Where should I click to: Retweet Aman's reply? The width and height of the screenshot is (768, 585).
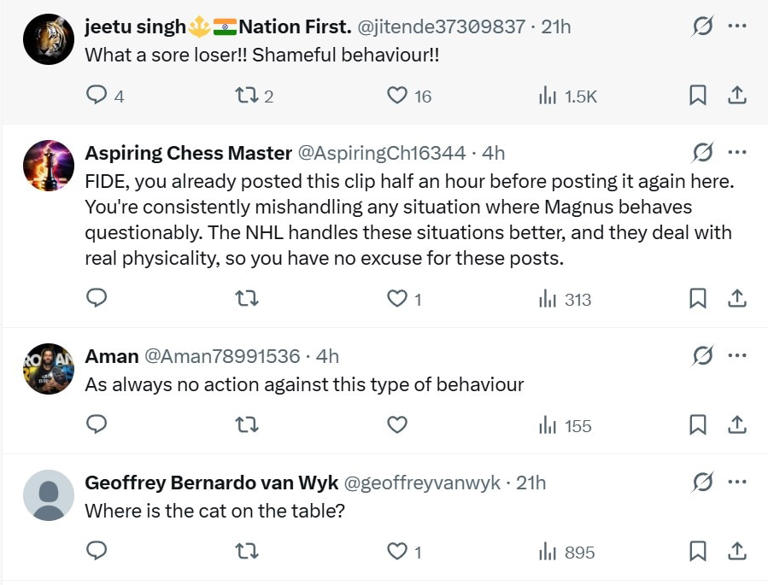pos(246,425)
